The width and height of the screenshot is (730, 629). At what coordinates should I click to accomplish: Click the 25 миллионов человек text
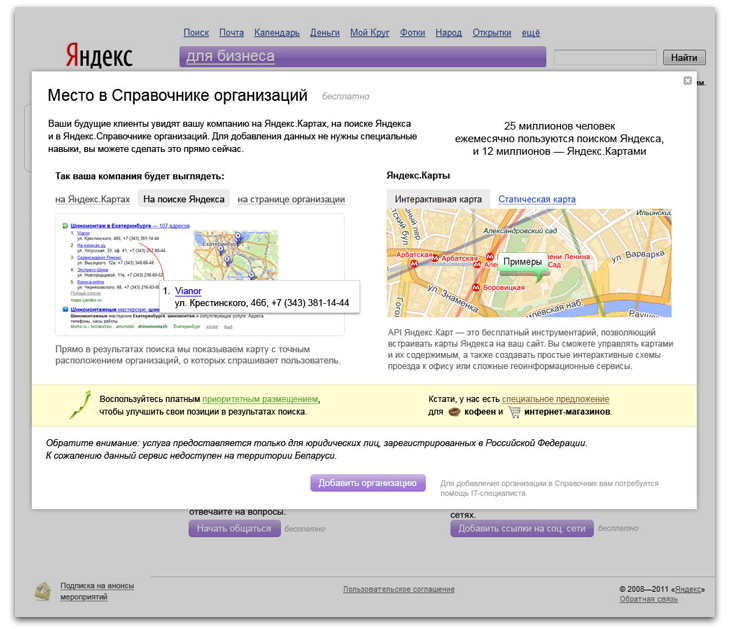click(x=559, y=126)
